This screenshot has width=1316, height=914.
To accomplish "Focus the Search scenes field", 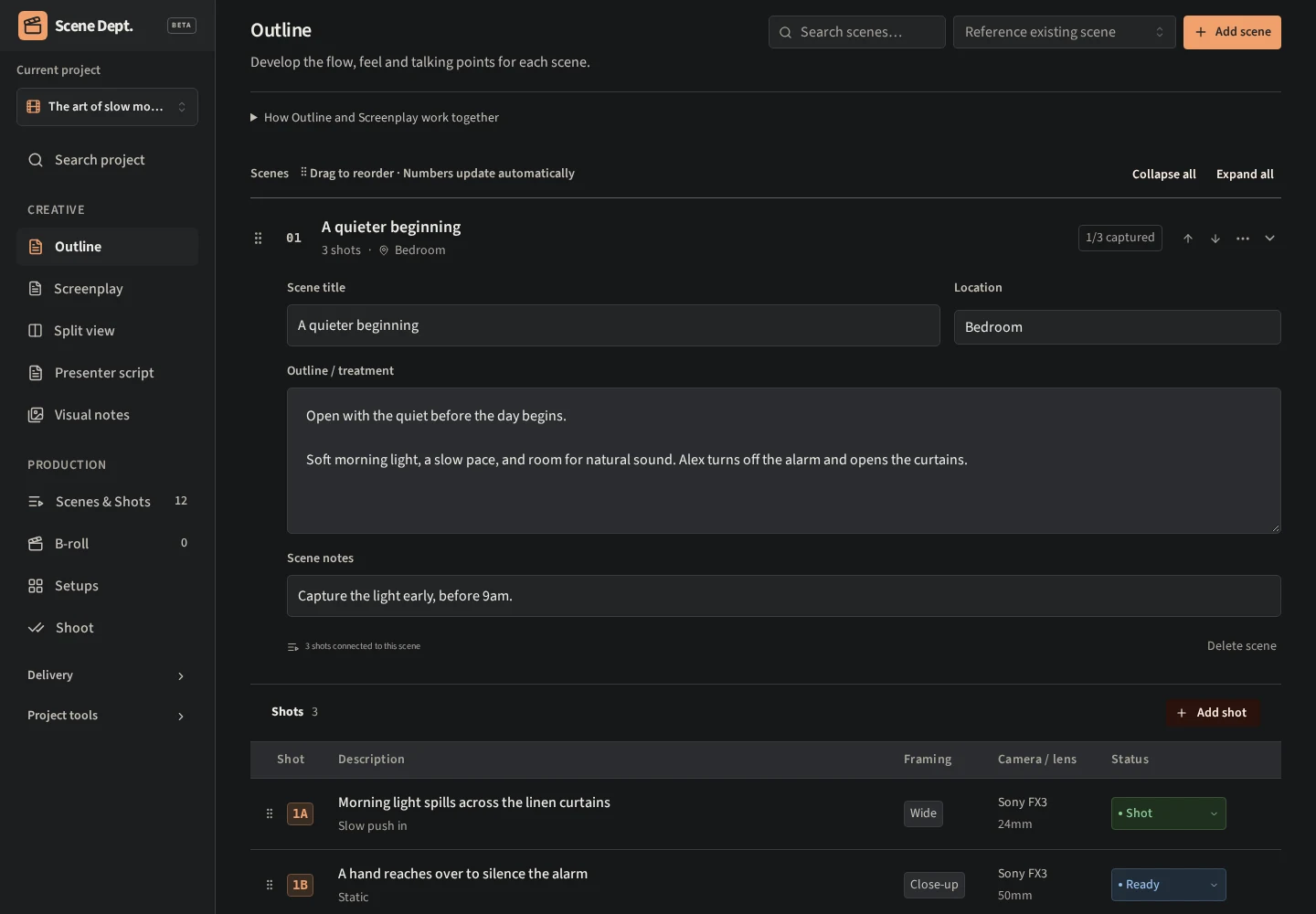I will 857,32.
